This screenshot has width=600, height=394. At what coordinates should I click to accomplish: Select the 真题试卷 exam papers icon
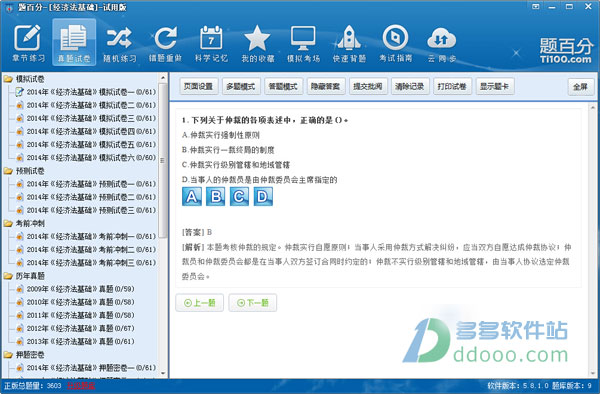pyautogui.click(x=74, y=42)
